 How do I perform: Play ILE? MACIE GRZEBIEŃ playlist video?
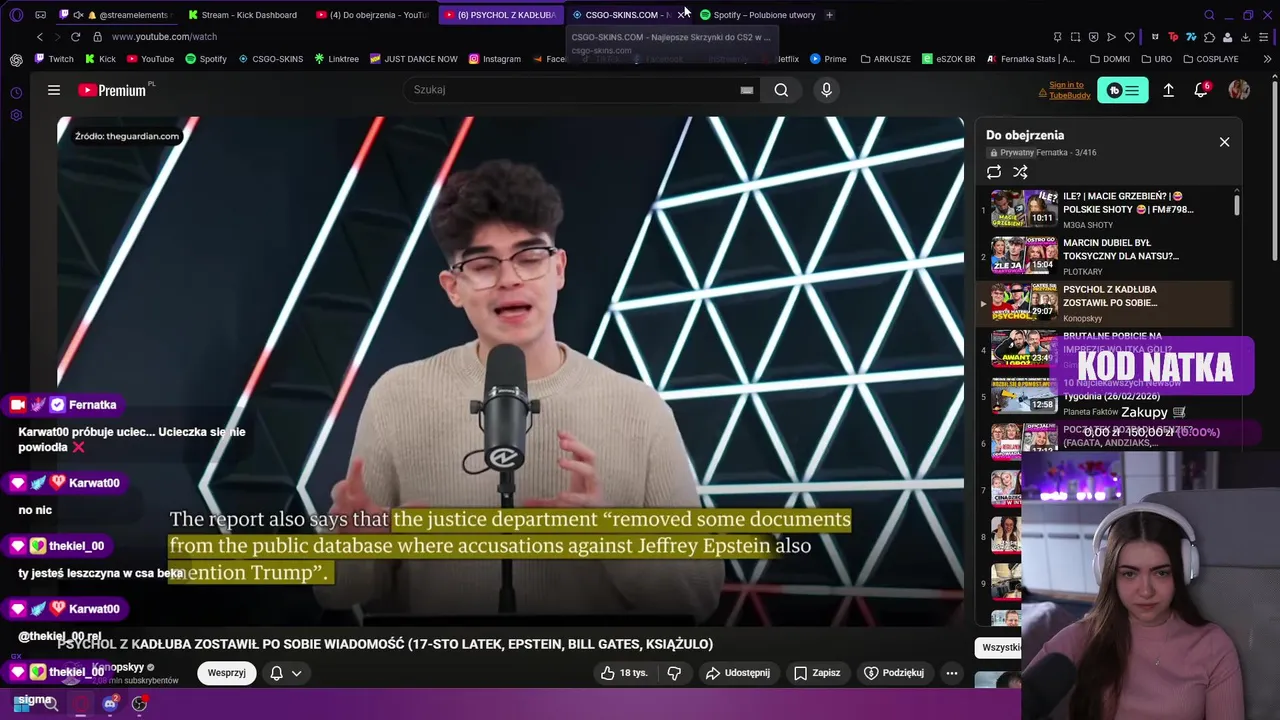click(x=1106, y=210)
